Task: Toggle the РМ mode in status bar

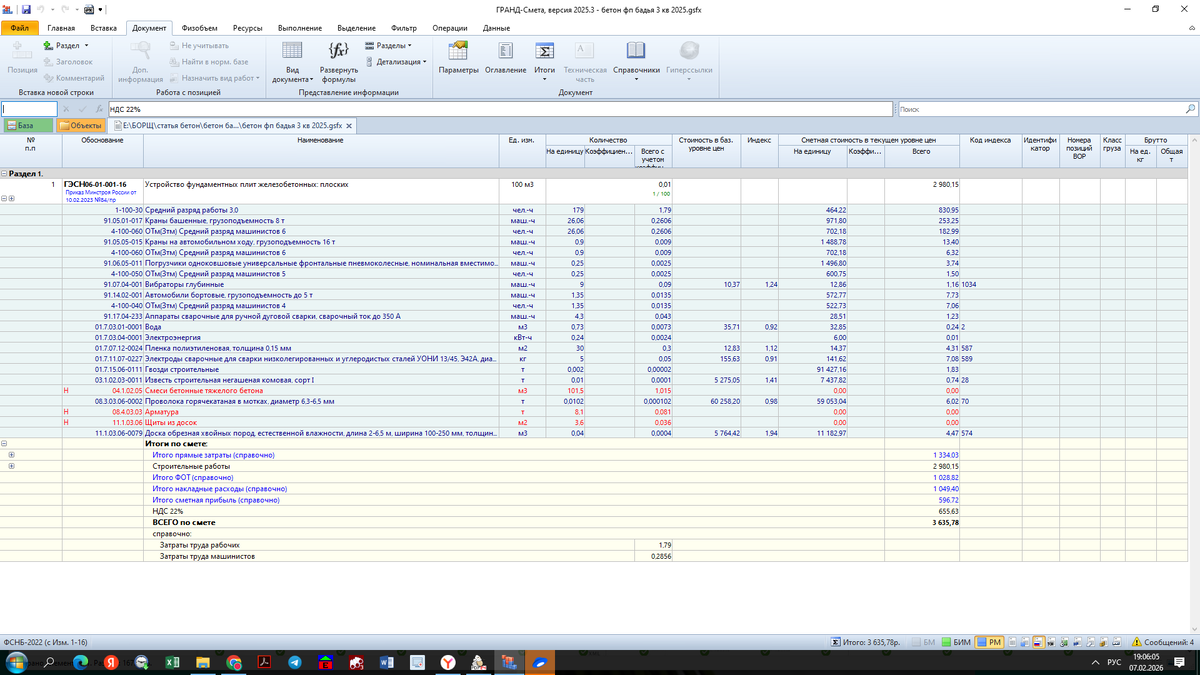Action: click(990, 641)
